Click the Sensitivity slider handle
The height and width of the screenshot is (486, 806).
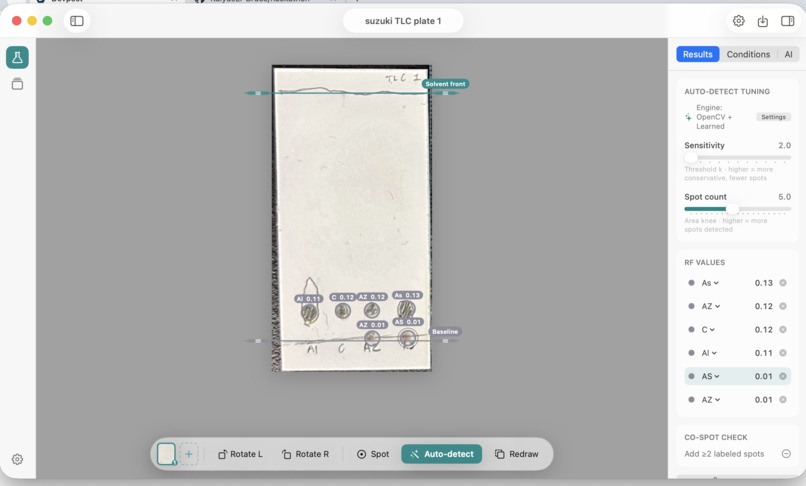click(x=691, y=157)
